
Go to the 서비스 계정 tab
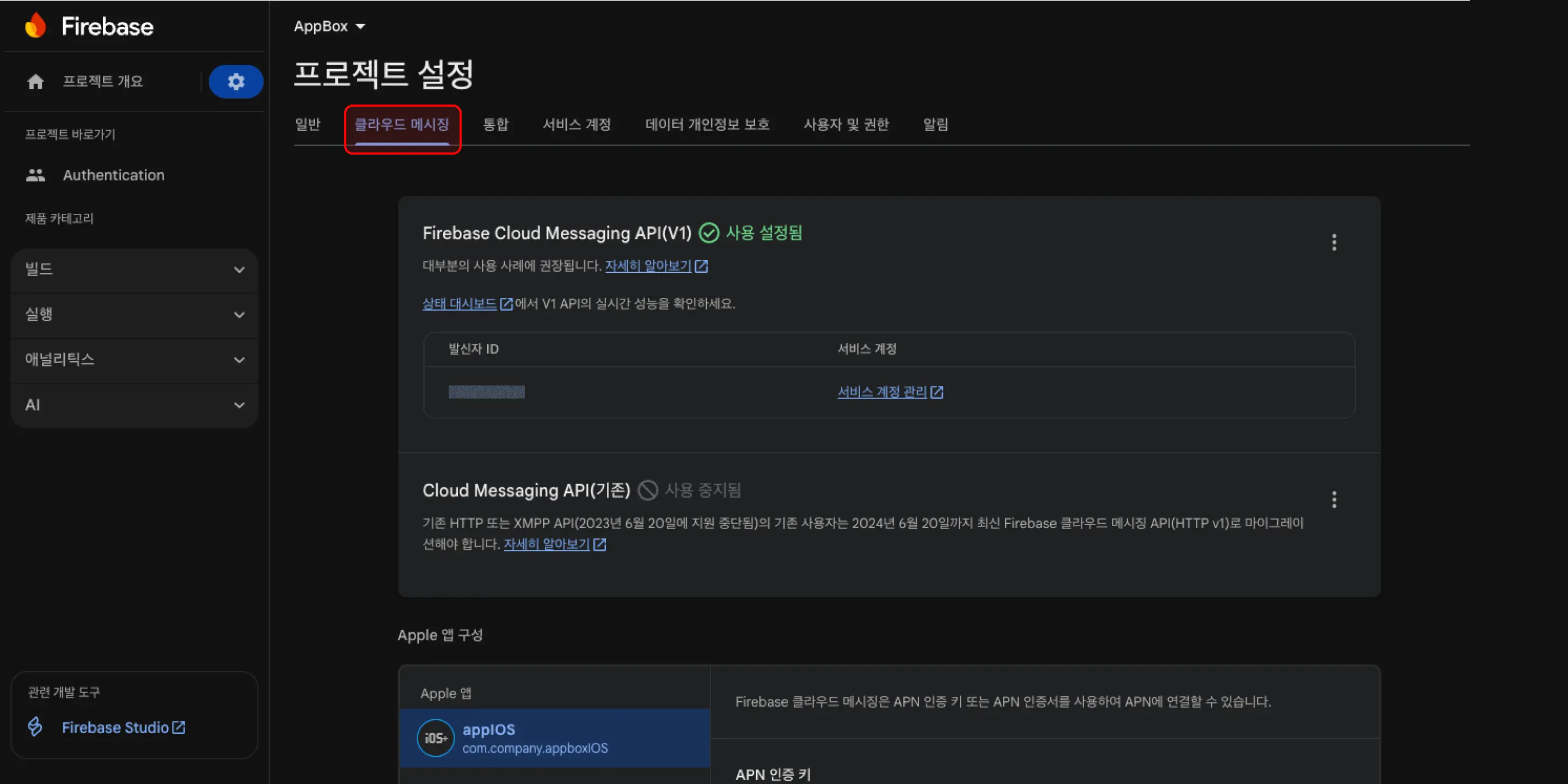click(577, 125)
